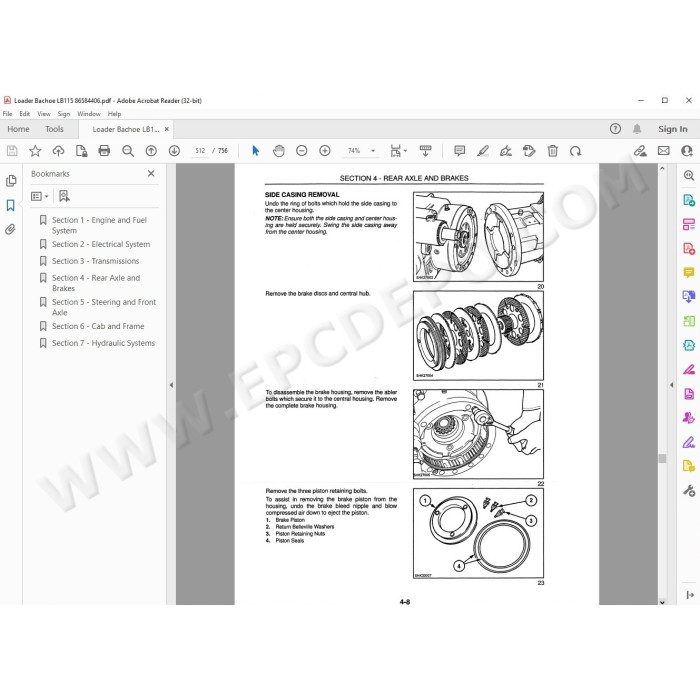This screenshot has width=700, height=700.
Task: Open the account profile icon
Action: 687,151
